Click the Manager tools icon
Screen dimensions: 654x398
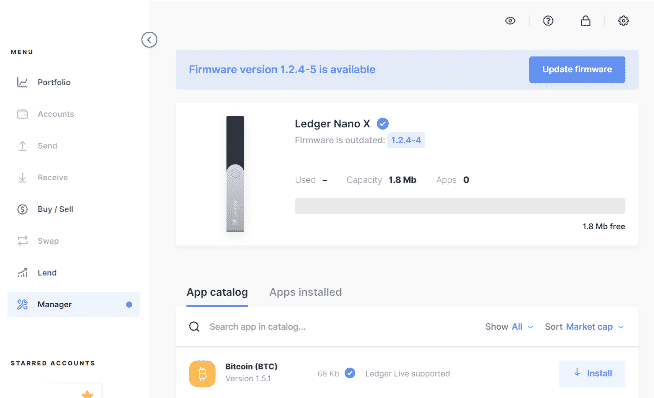(22, 305)
